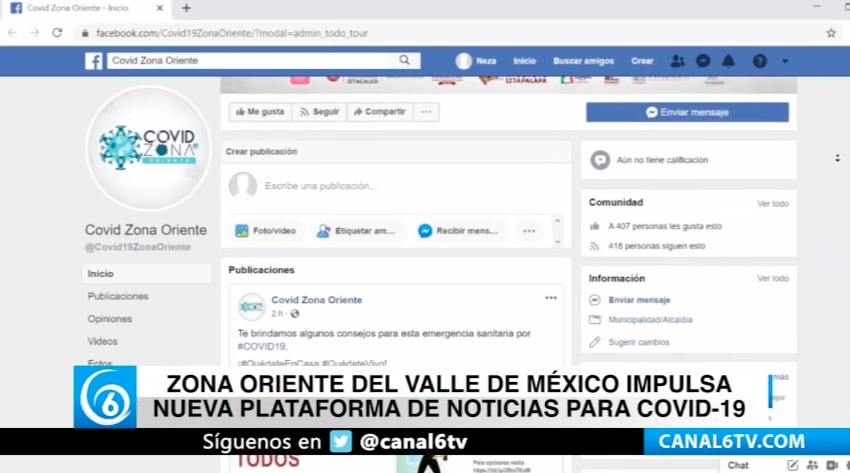This screenshot has width=850, height=473.
Task: Click the Covid Zona Oriente profile picture
Action: pyautogui.click(x=148, y=148)
